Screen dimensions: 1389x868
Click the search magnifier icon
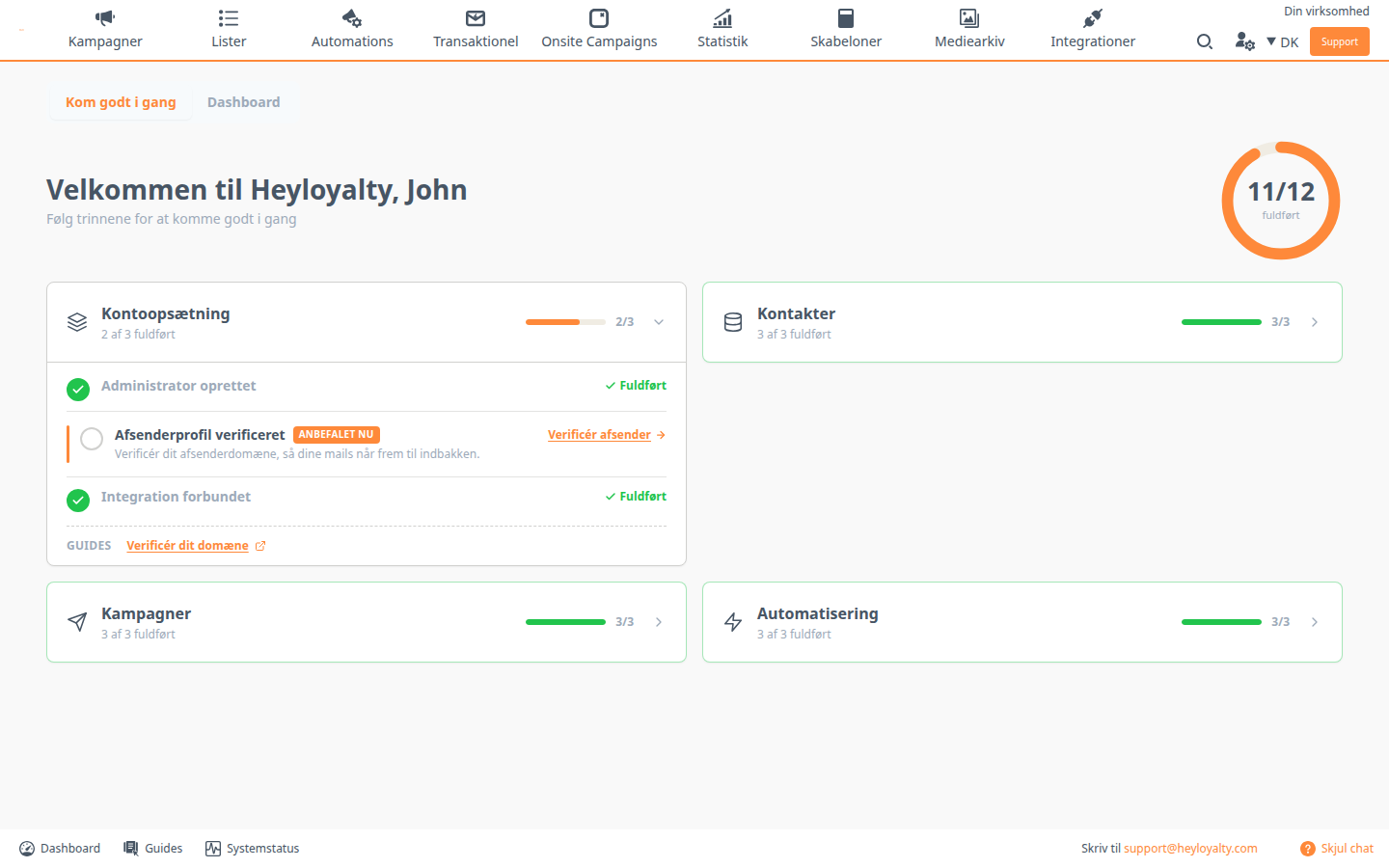pos(1205,41)
